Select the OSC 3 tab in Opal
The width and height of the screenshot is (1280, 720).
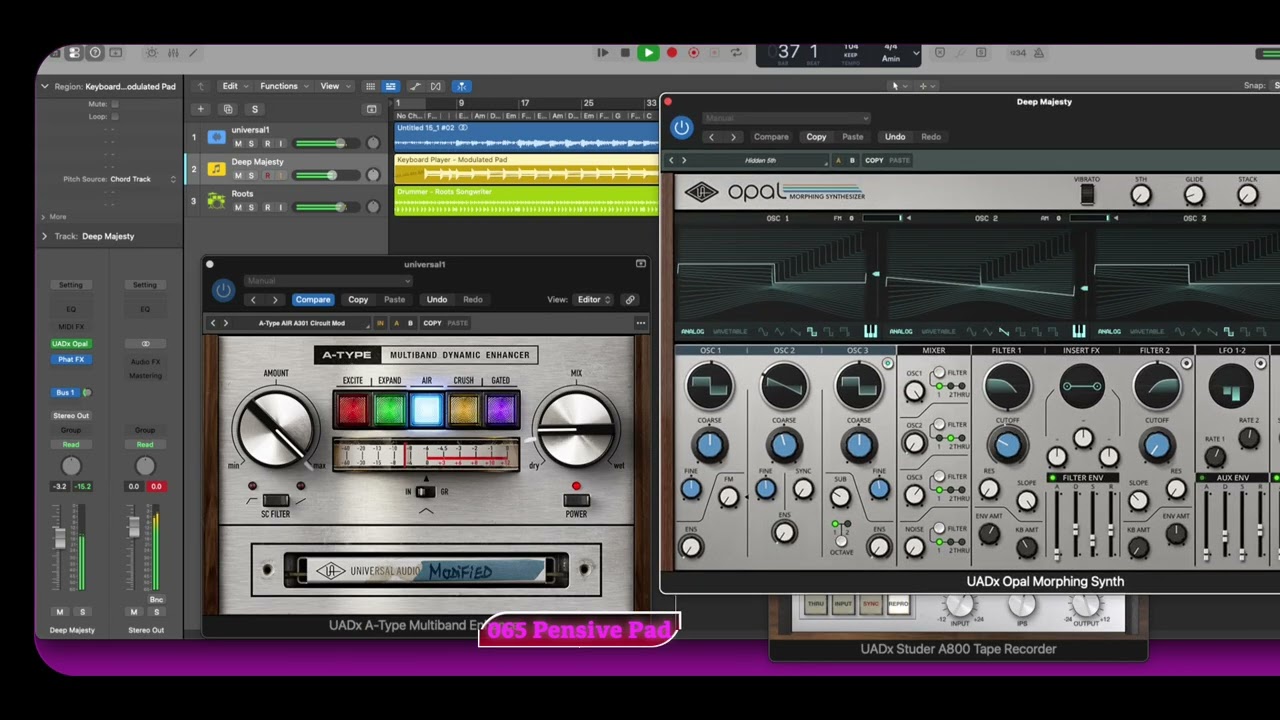(857, 350)
